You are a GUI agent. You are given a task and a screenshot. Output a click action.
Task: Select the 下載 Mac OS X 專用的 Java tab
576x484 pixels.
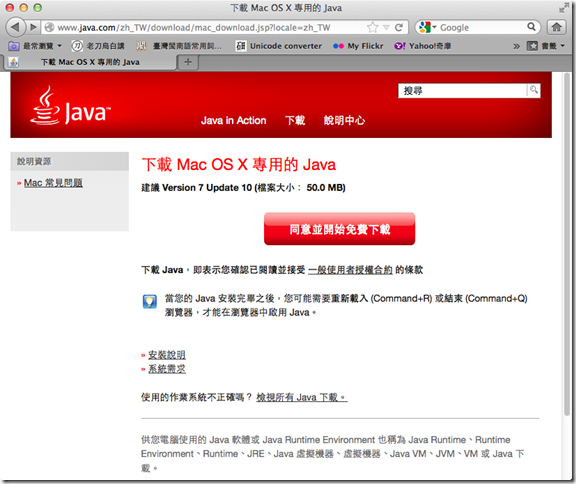point(90,62)
